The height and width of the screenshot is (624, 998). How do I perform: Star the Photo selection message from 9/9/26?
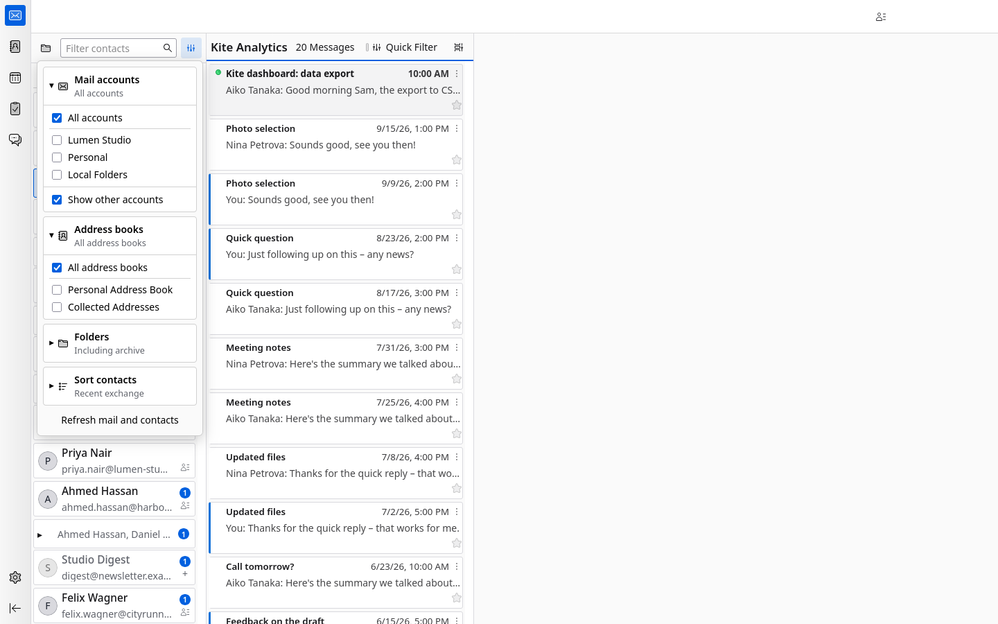[456, 215]
